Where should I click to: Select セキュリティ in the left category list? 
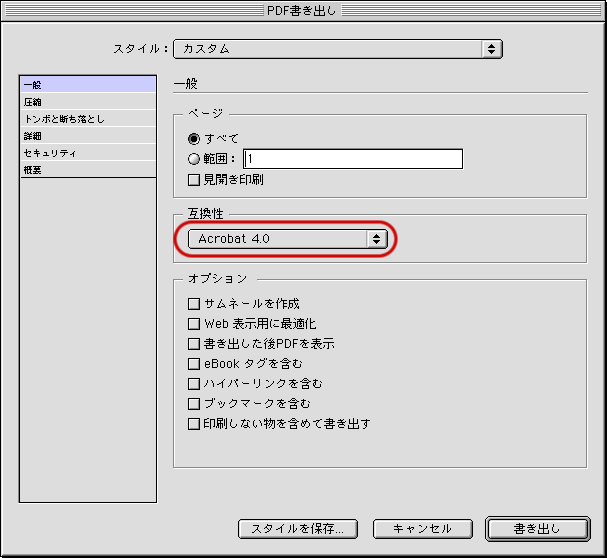[88, 153]
